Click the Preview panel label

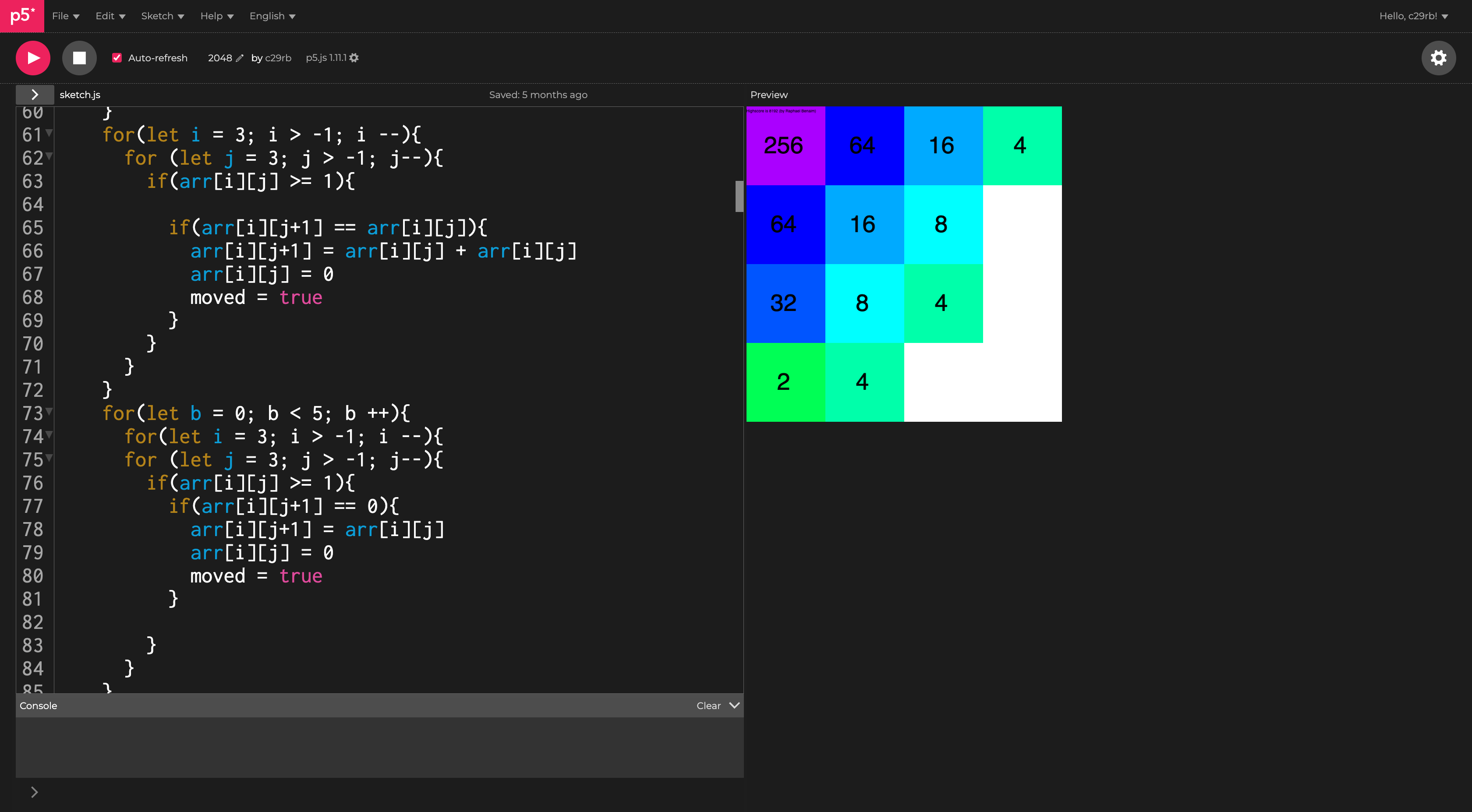point(768,95)
